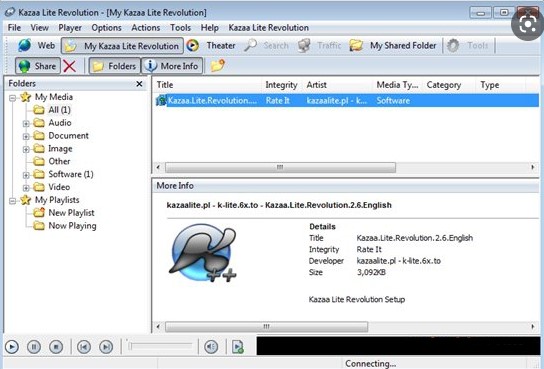Click the More Info horizontal scrollbar thumb

pyautogui.click(x=266, y=327)
